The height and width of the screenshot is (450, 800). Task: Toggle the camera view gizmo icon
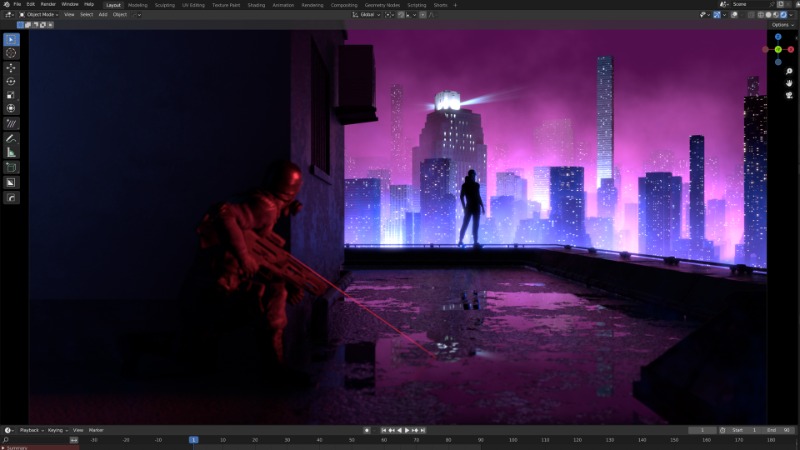pos(788,95)
